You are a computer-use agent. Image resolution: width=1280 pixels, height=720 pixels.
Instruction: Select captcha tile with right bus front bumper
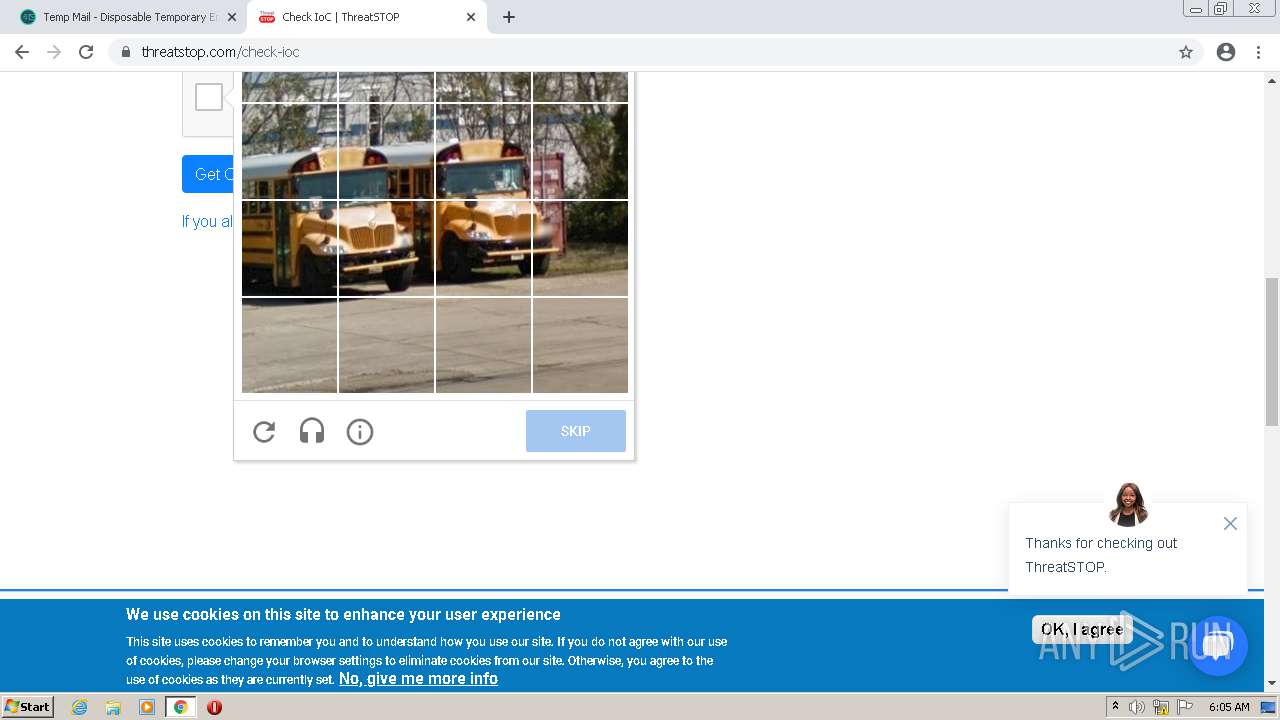click(x=483, y=248)
